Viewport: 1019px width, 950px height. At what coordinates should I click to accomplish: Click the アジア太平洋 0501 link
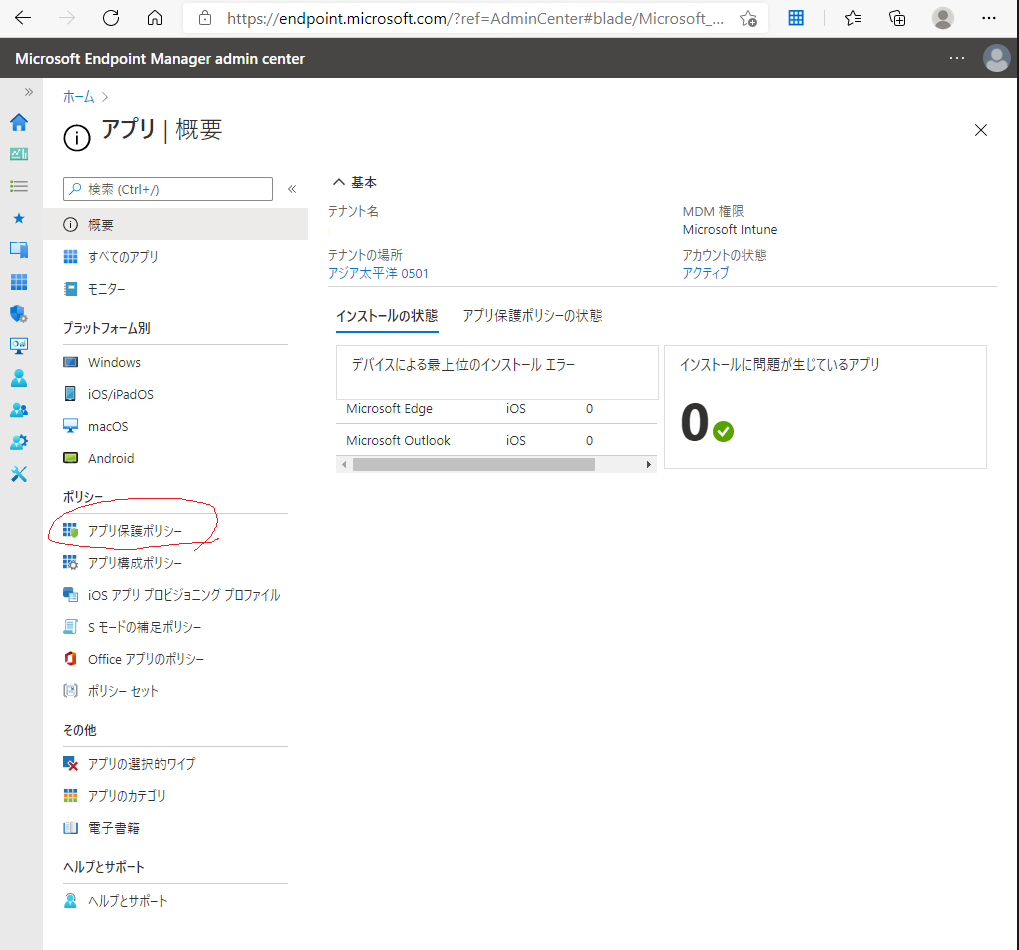pos(378,274)
